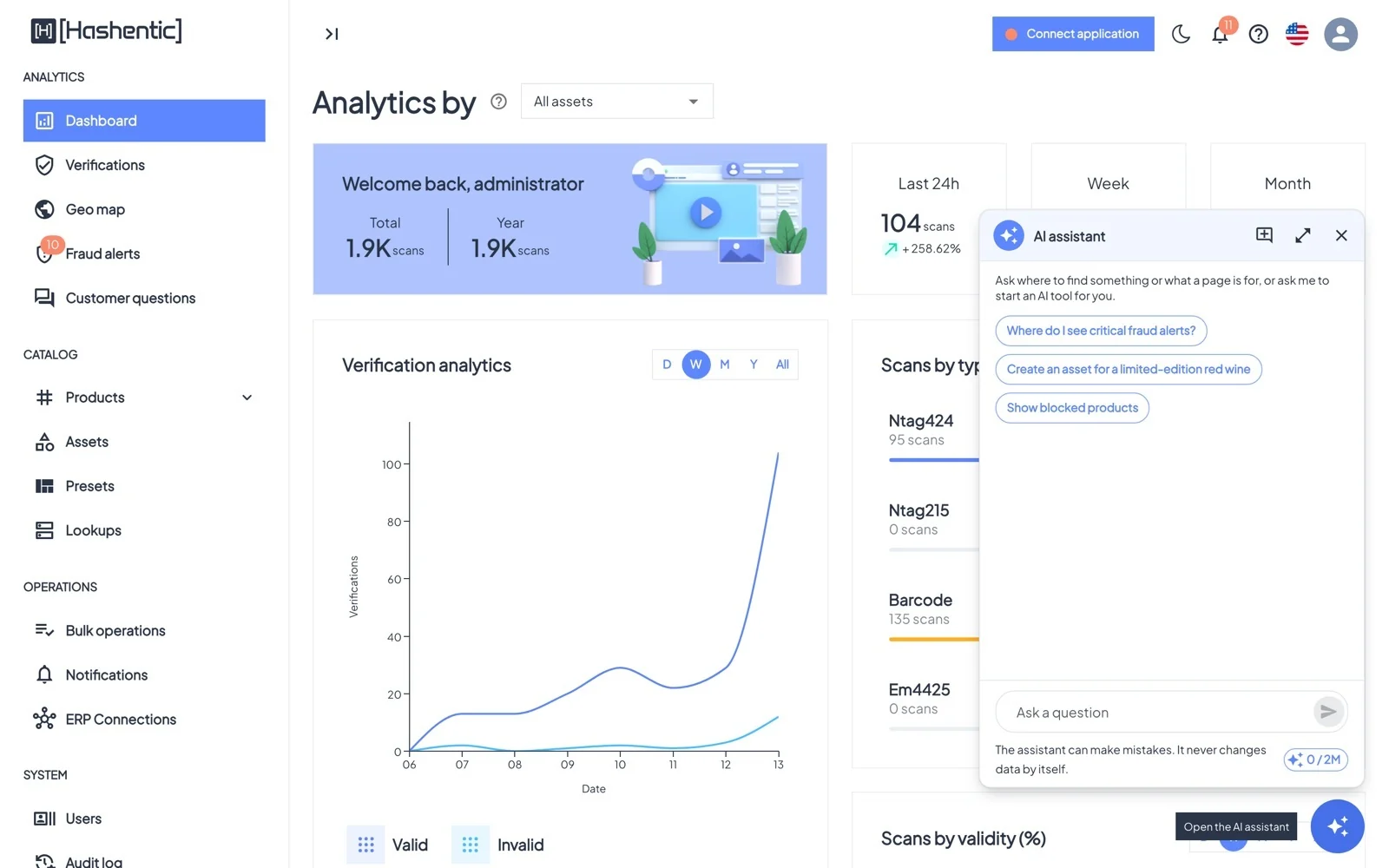Open Fraud alerts in sidebar
The image size is (1389, 868).
point(144,253)
